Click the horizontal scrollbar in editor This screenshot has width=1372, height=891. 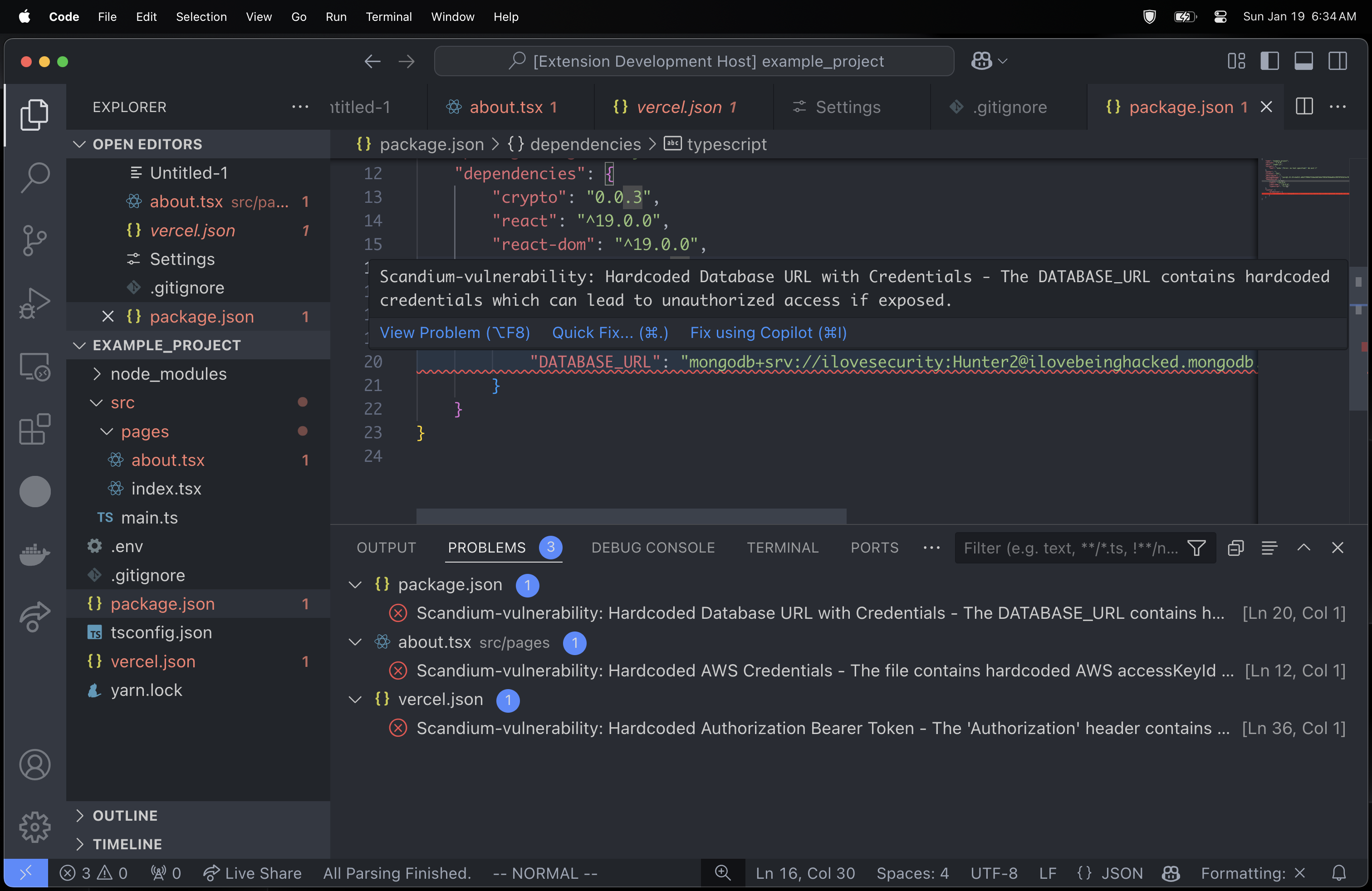[631, 516]
